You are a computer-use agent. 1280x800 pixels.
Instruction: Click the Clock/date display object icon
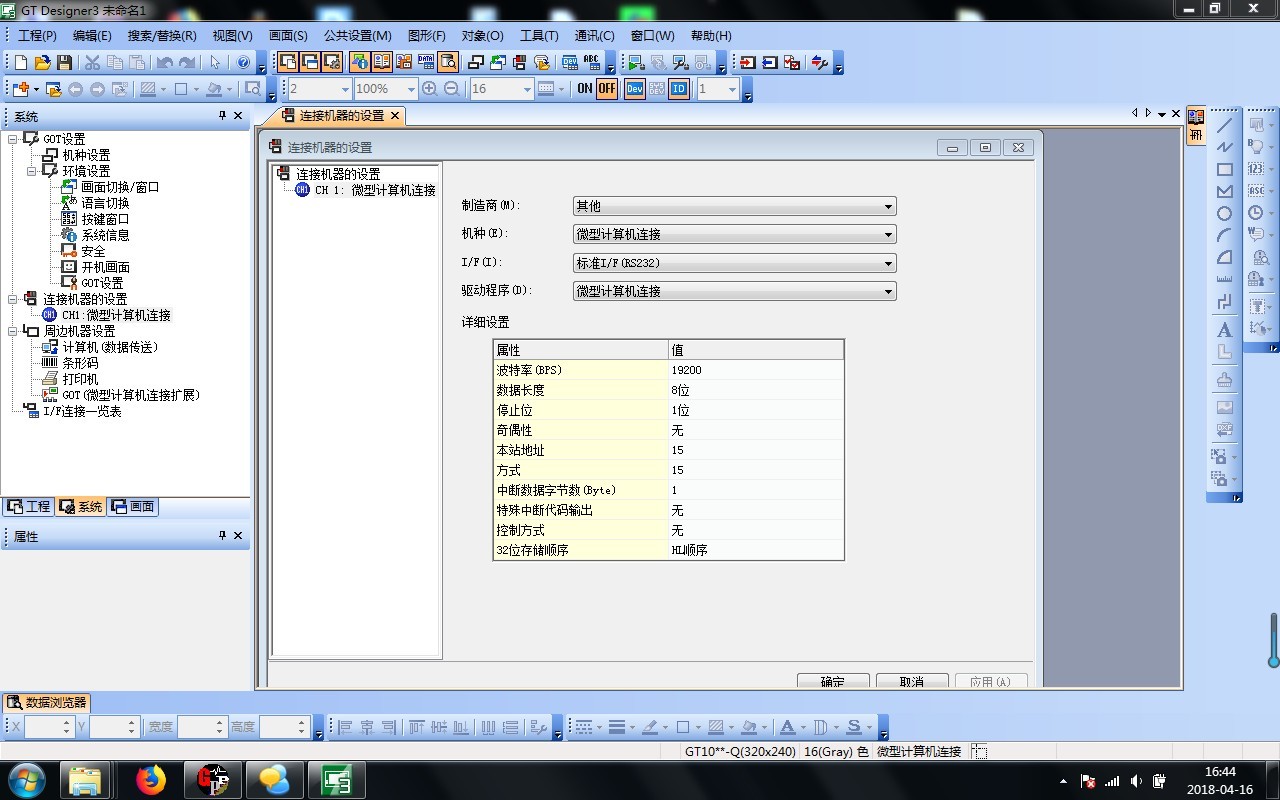click(1257, 213)
